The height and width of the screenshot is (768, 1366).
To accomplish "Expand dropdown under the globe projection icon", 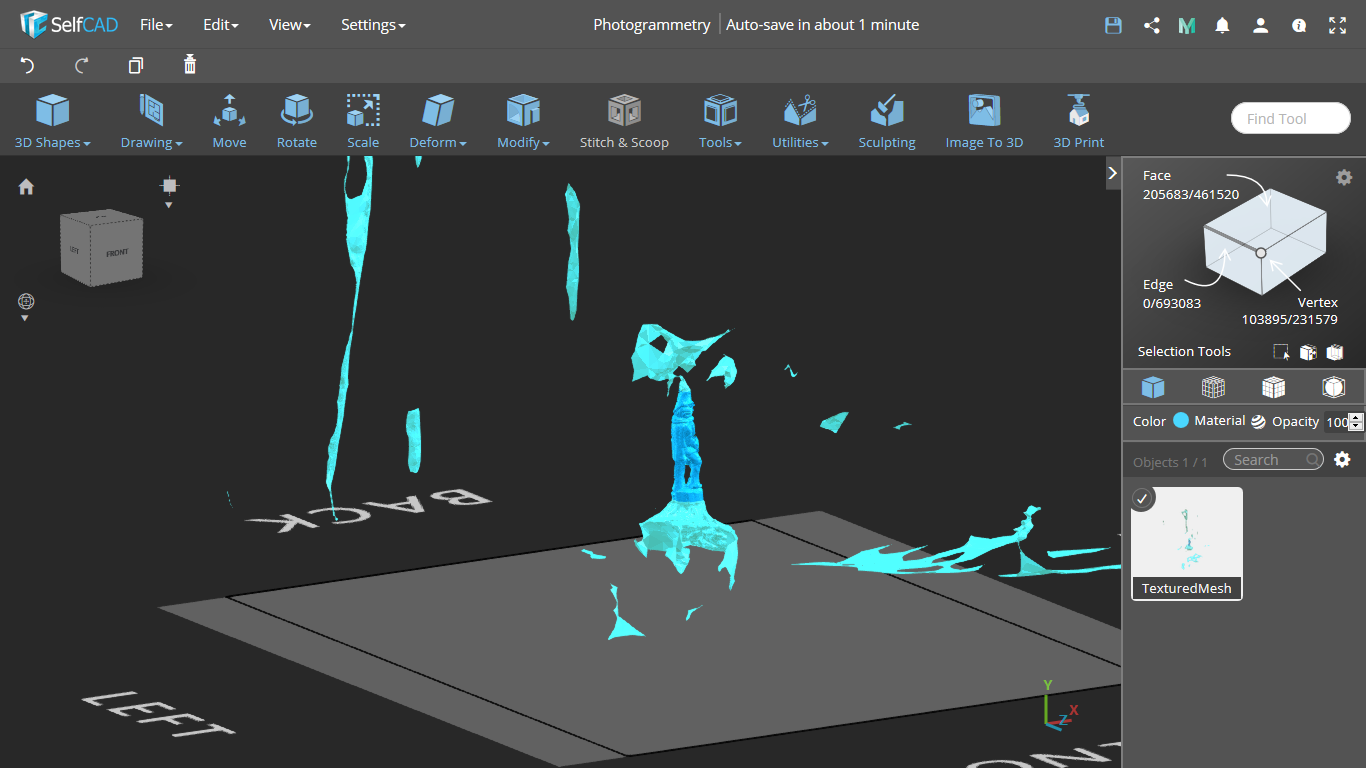I will tap(25, 318).
